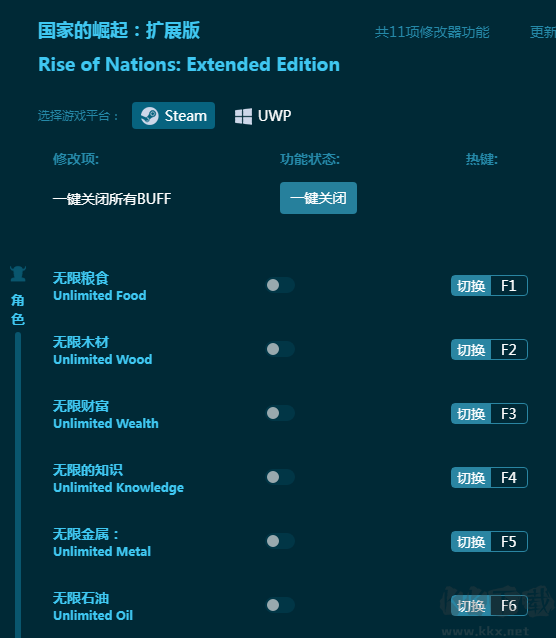
Task: Click the Unlimited Food label
Action: pos(100,295)
